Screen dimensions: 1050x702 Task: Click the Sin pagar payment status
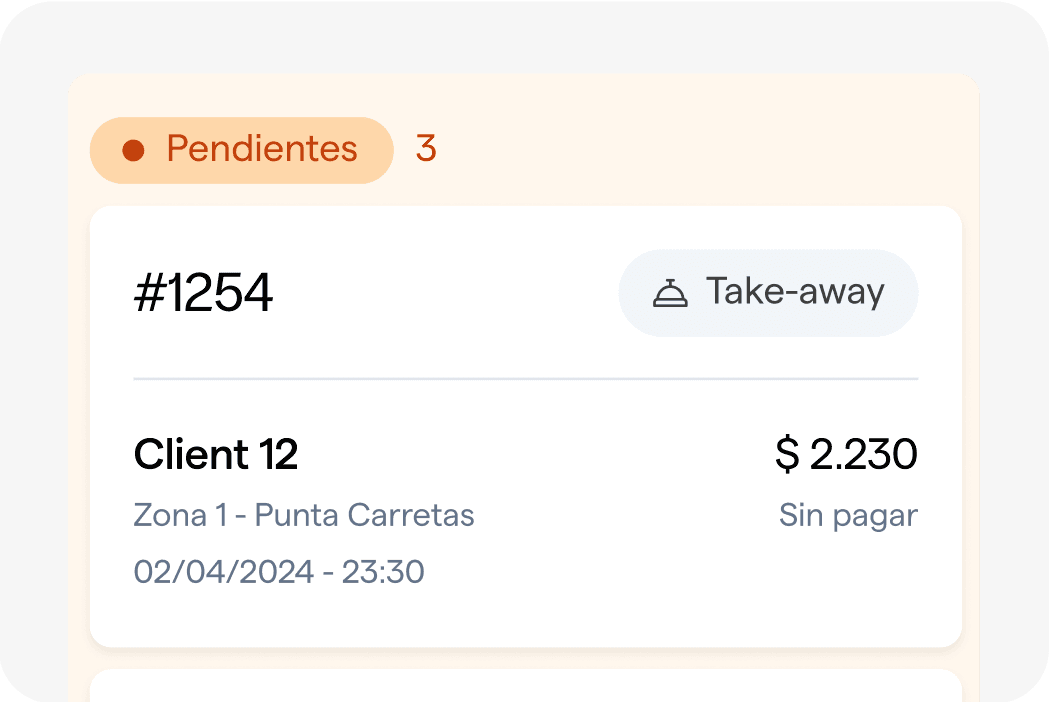pyautogui.click(x=848, y=516)
